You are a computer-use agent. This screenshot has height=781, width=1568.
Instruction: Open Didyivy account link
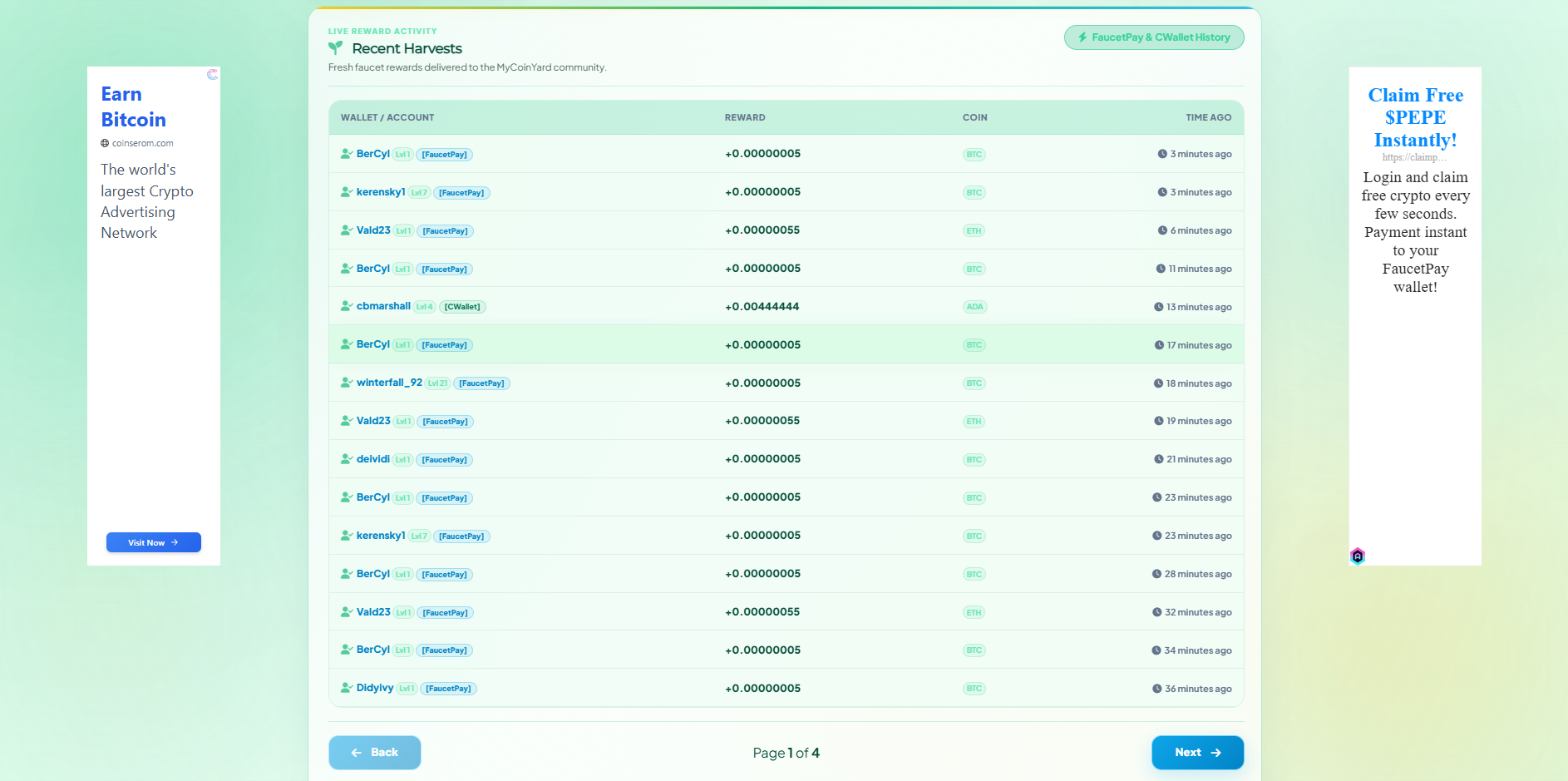[x=375, y=688]
